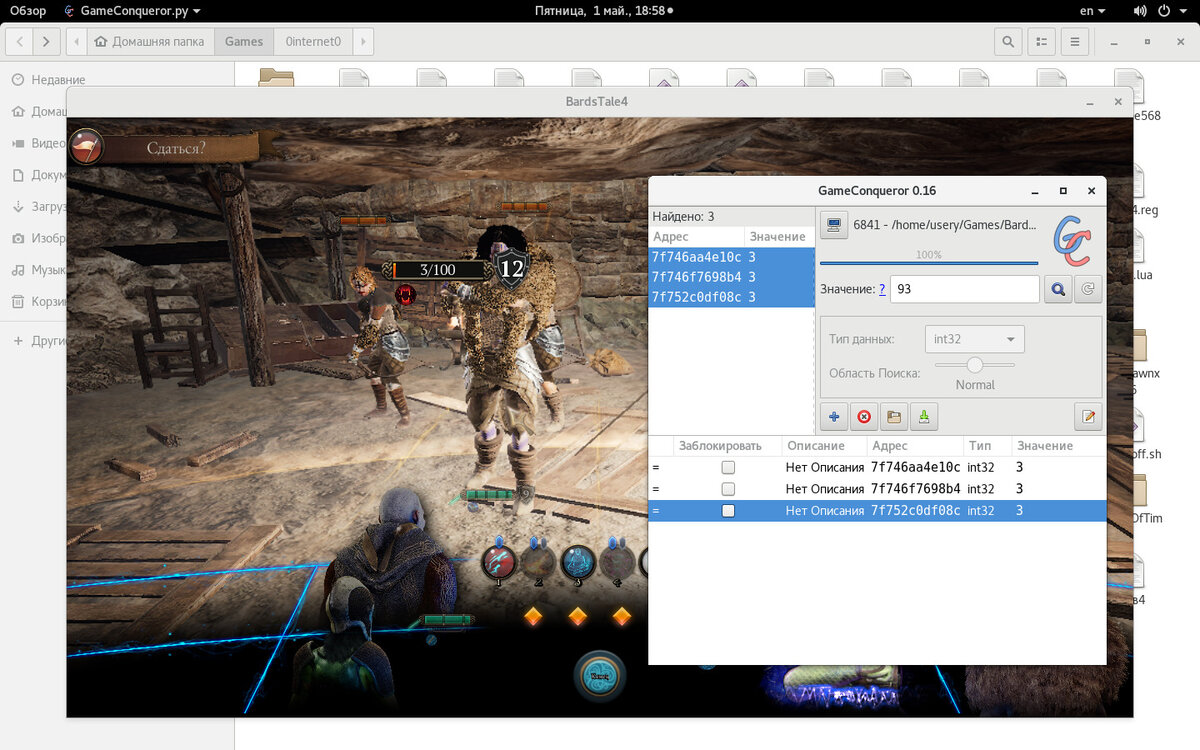Go back in file manager
This screenshot has height=750, width=1200.
(20, 42)
